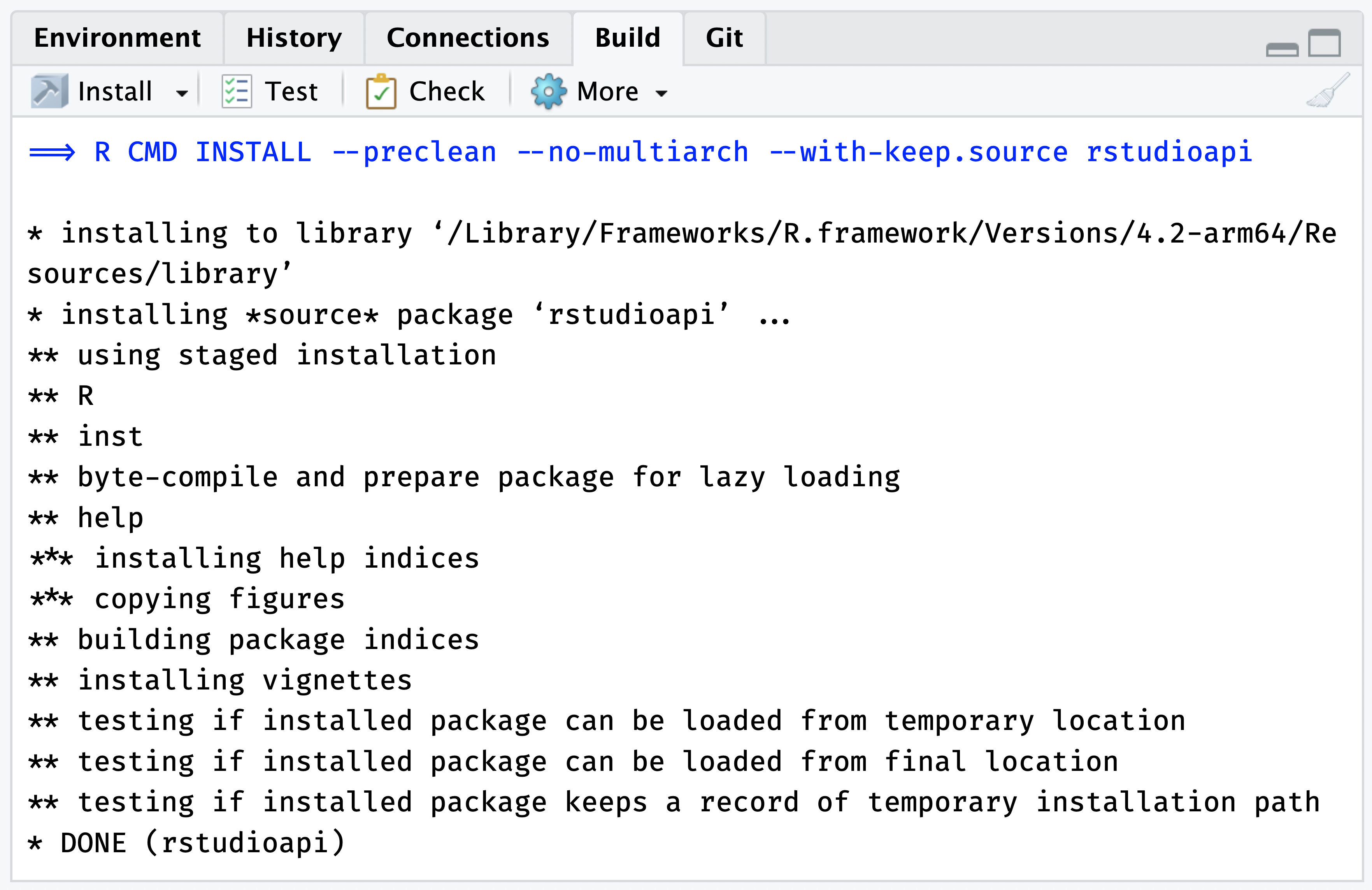Image resolution: width=1372 pixels, height=890 pixels.
Task: Switch to the Git tab
Action: tap(724, 38)
